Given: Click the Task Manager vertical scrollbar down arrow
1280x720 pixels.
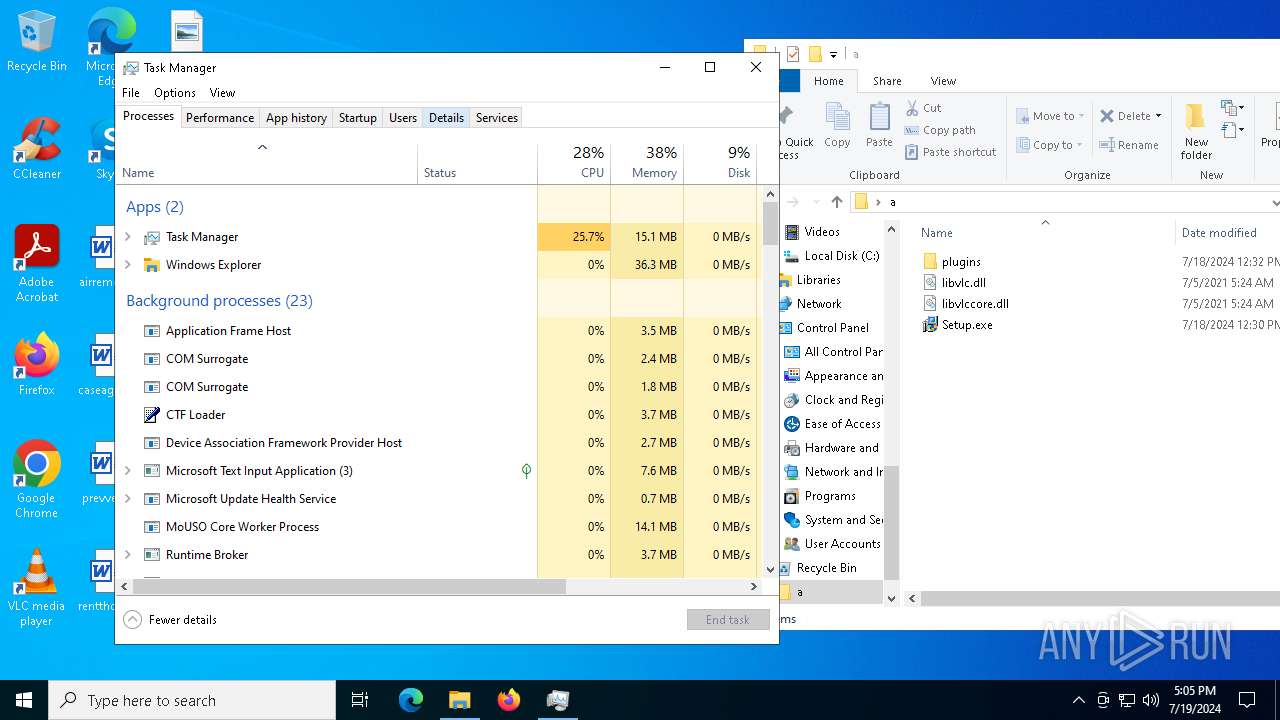Looking at the screenshot, I should coord(770,569).
